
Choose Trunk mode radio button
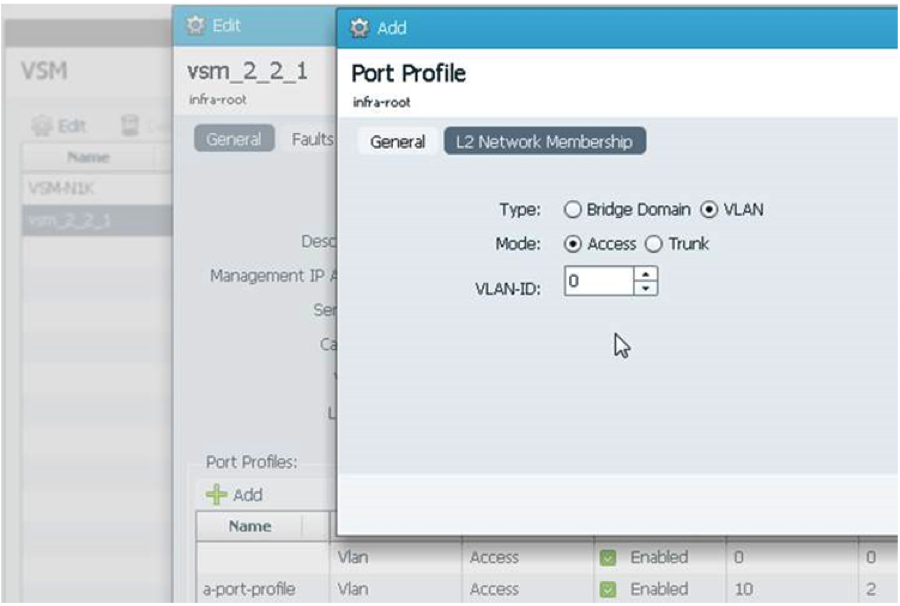tap(654, 244)
